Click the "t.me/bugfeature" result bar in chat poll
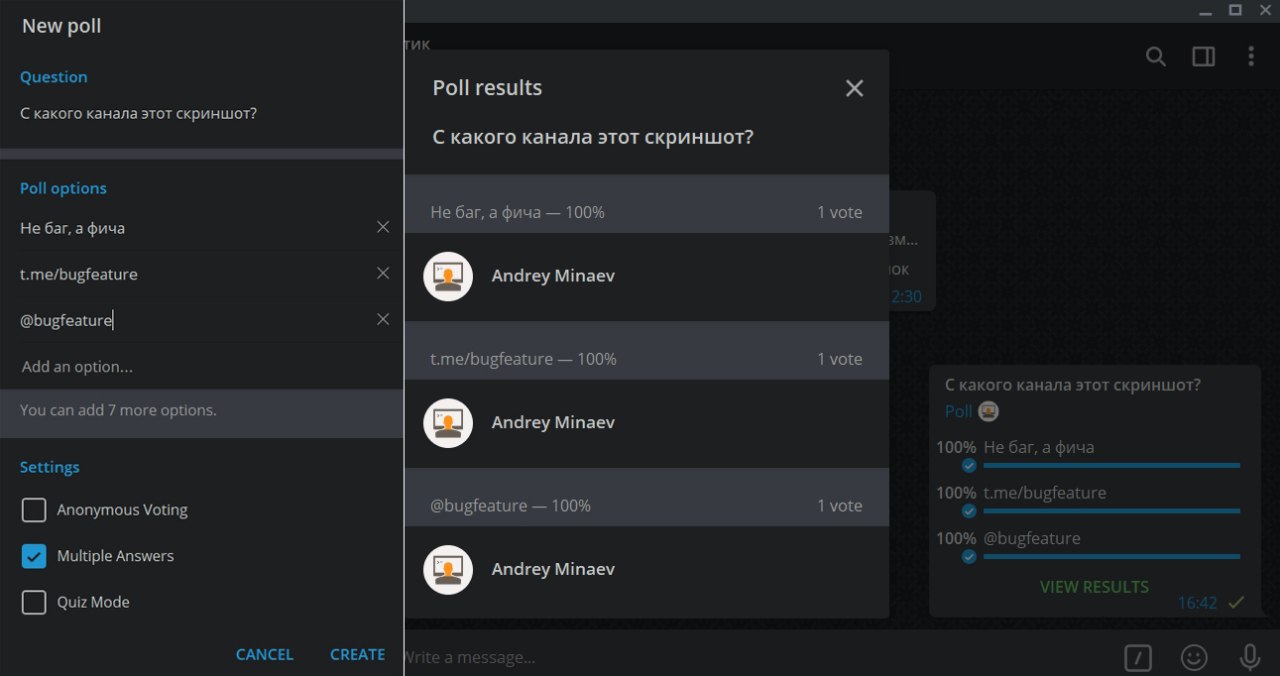The height and width of the screenshot is (676, 1280). pyautogui.click(x=1111, y=510)
